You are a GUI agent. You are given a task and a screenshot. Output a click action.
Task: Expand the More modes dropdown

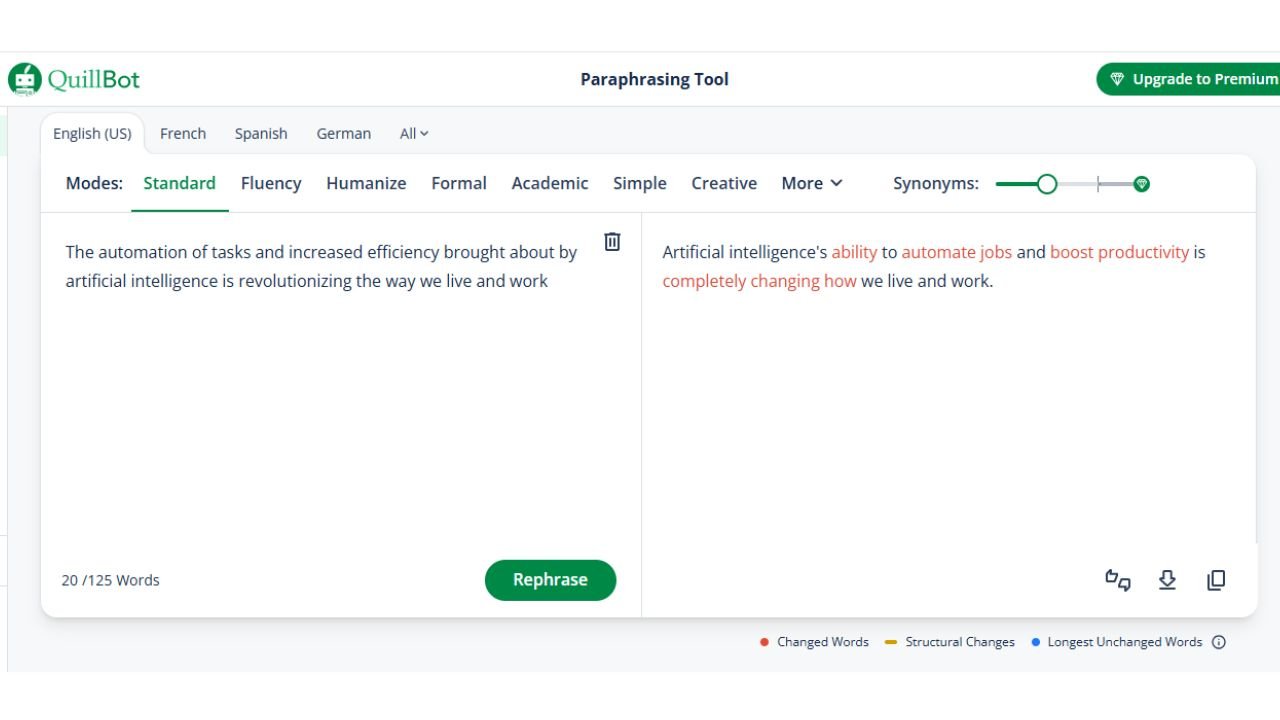[x=811, y=184]
